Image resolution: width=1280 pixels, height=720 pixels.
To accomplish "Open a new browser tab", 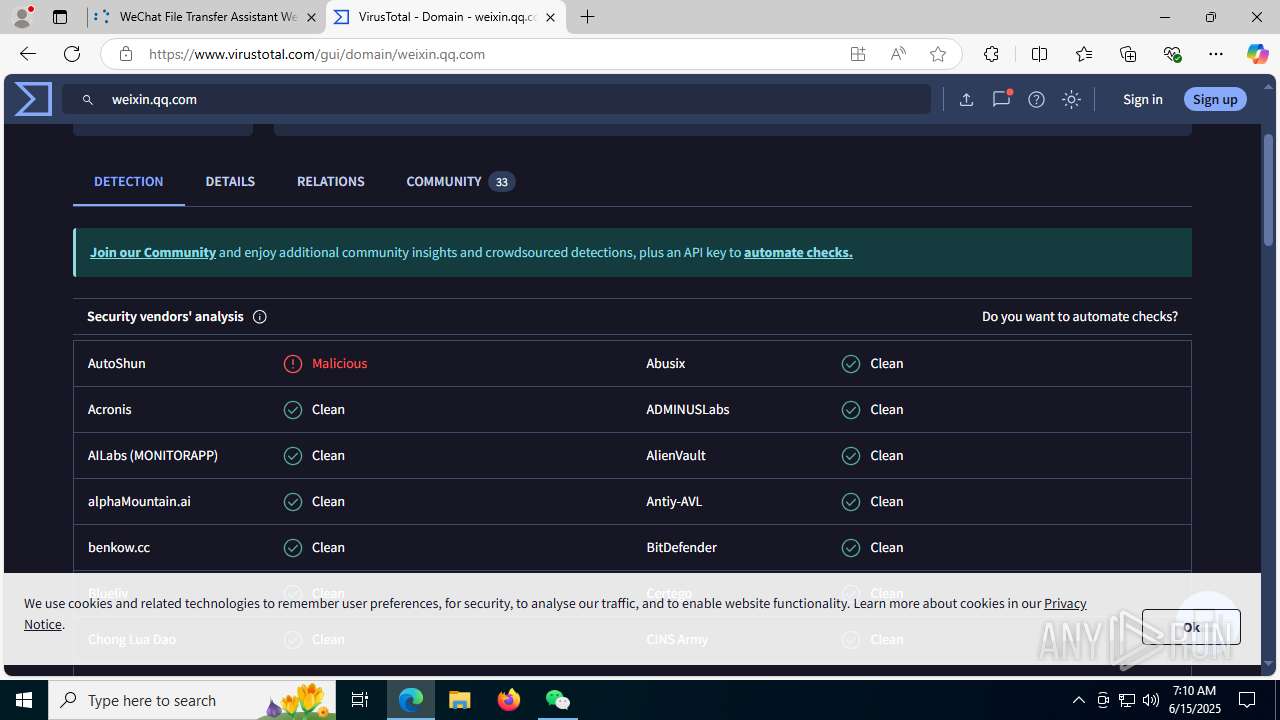I will pyautogui.click(x=588, y=17).
